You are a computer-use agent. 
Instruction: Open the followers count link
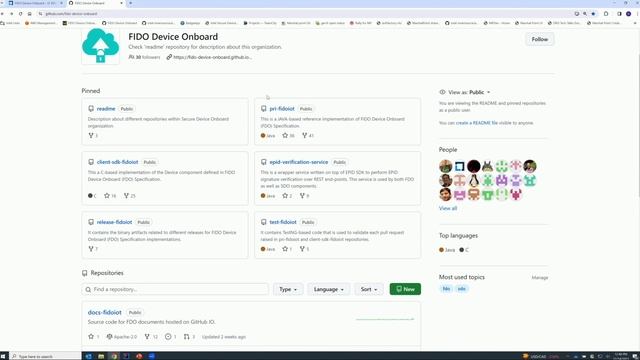pos(144,57)
